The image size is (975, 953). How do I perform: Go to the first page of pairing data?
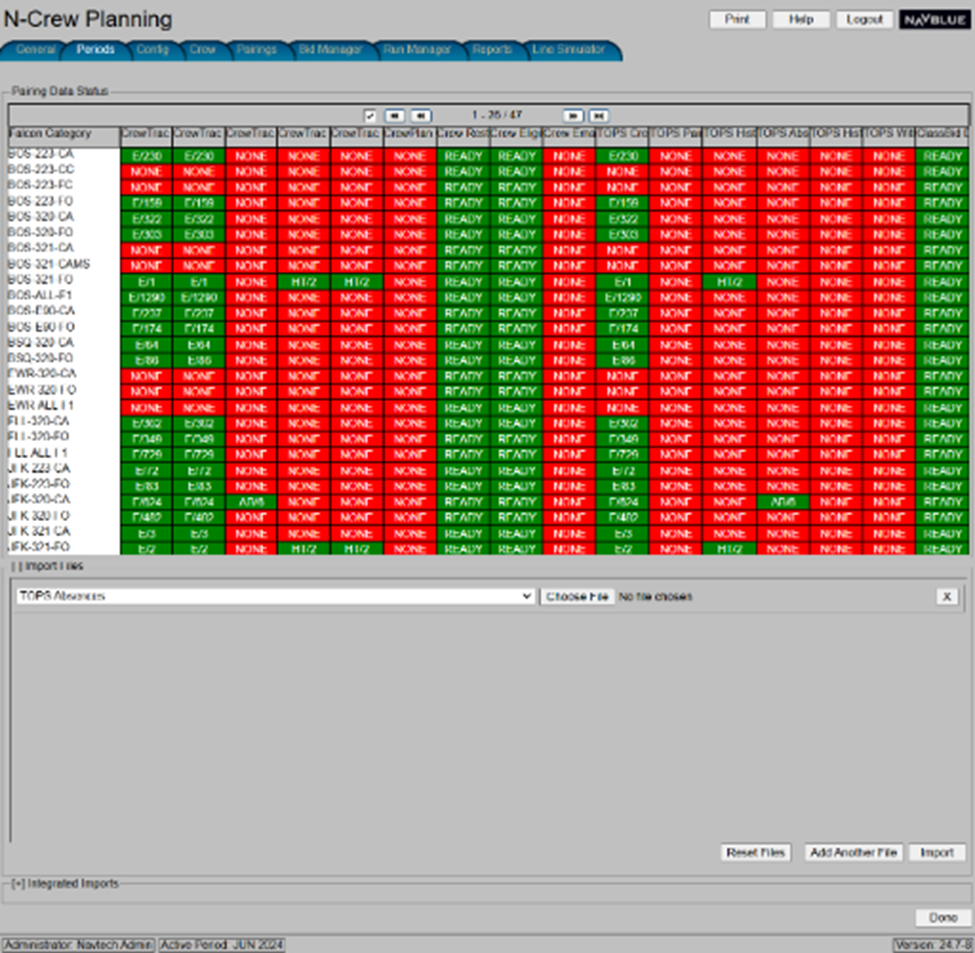pyautogui.click(x=394, y=116)
